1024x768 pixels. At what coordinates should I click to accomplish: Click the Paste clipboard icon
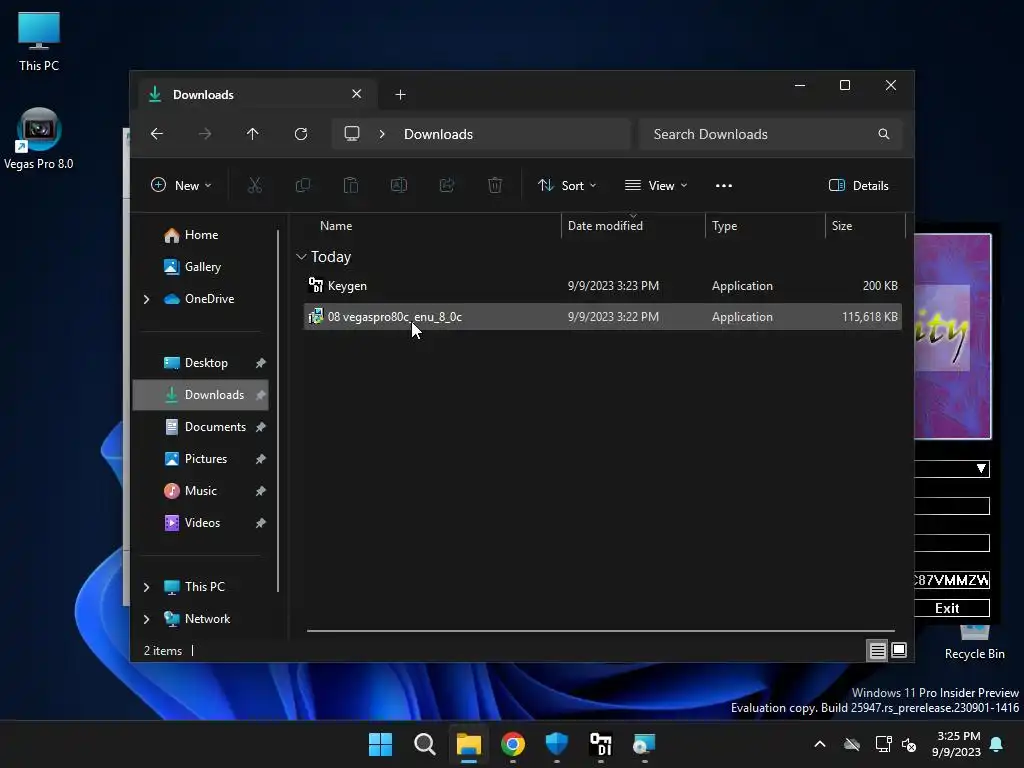tap(351, 185)
